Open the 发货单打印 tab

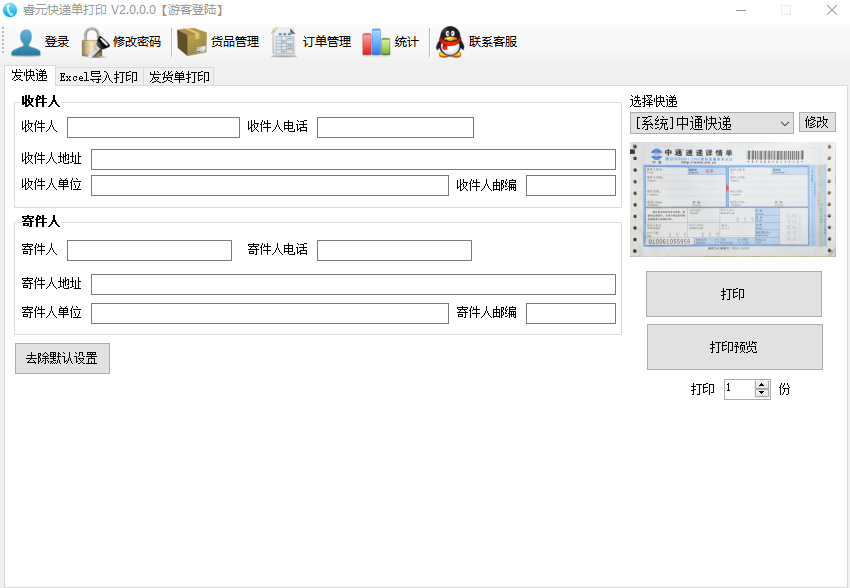(x=178, y=75)
